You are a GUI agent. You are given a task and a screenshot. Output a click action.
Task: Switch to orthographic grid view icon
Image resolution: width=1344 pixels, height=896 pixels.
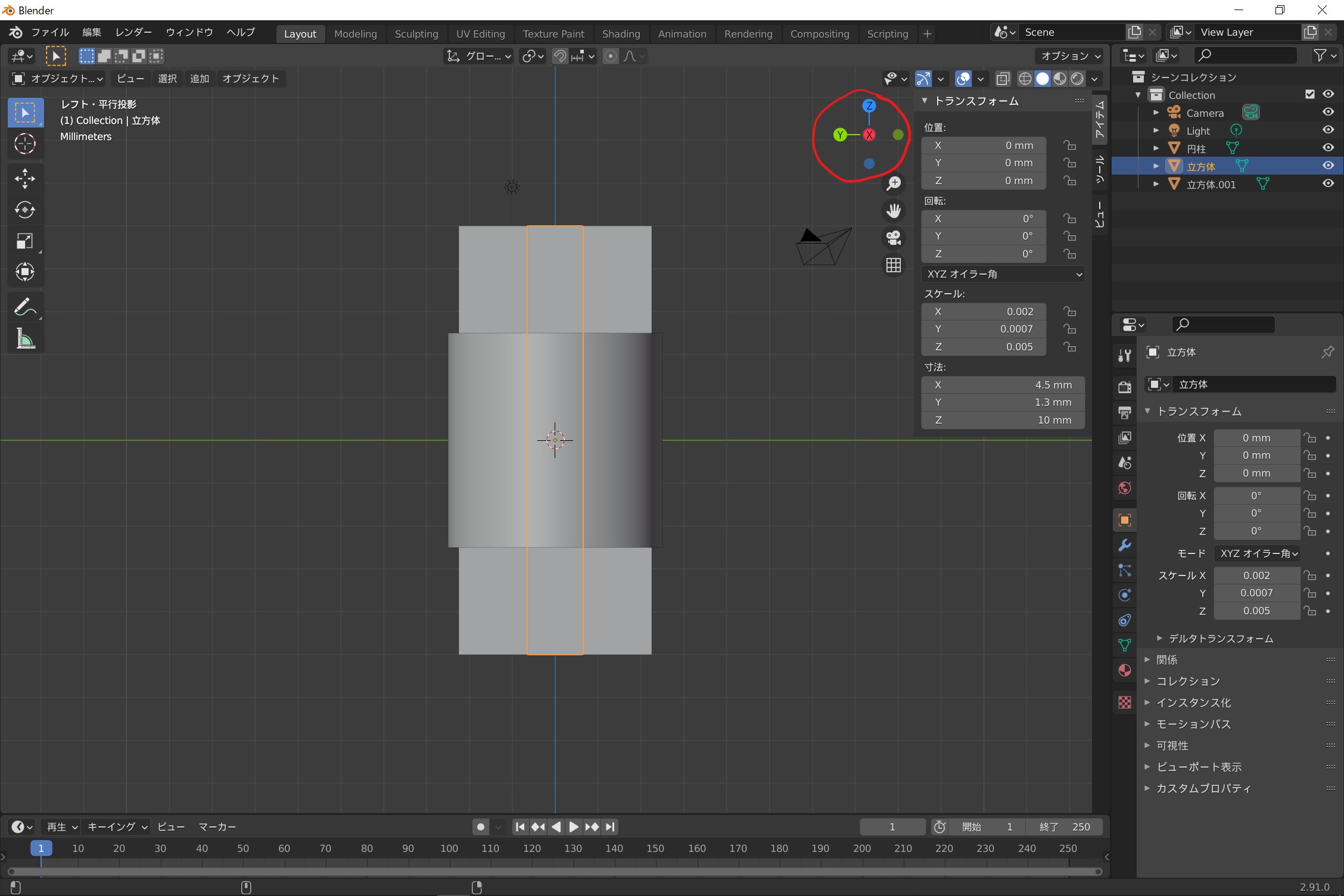point(893,265)
